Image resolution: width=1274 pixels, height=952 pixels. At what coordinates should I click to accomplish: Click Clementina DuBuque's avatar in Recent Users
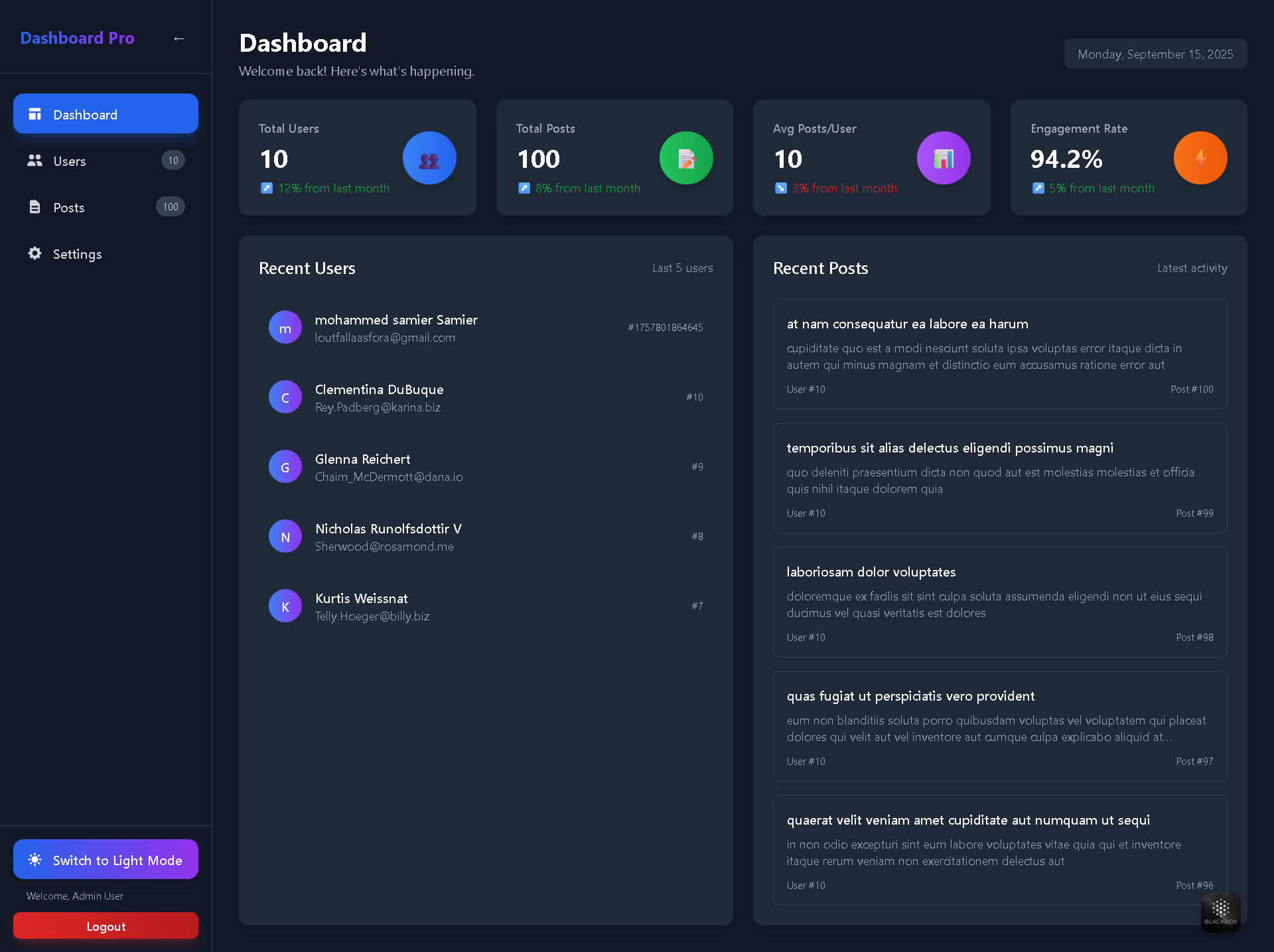pyautogui.click(x=285, y=397)
